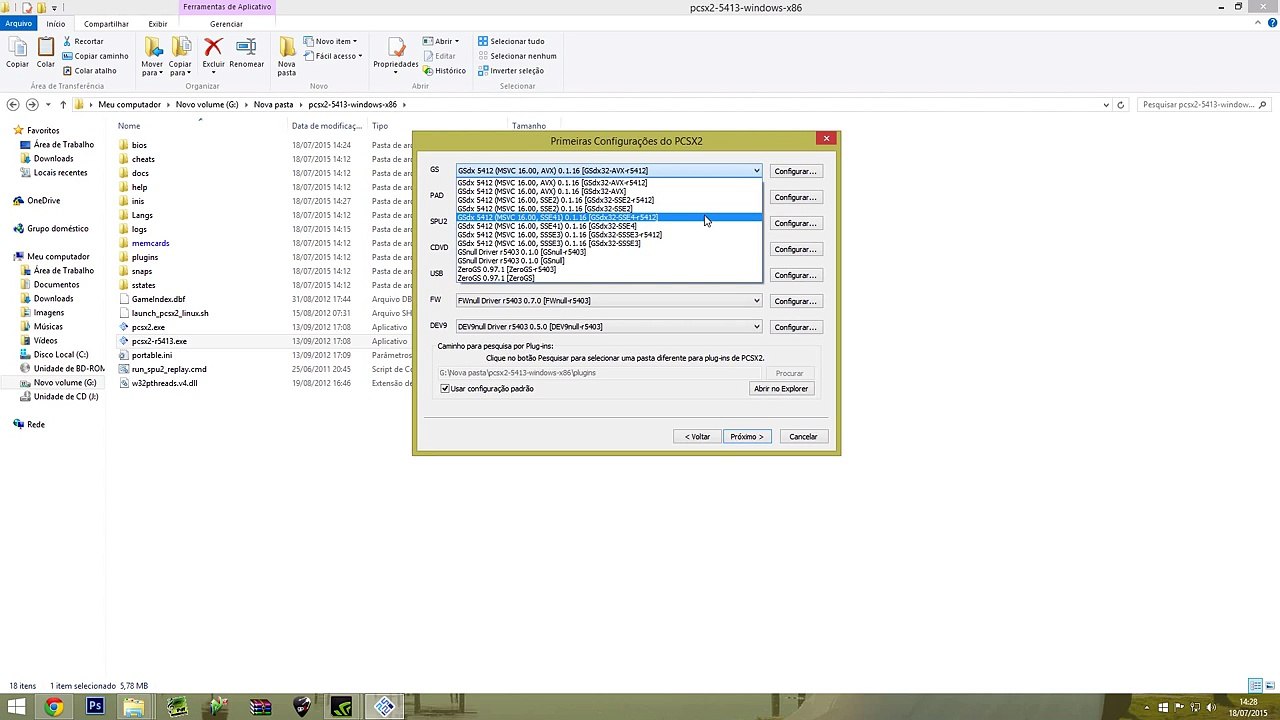
Task: Refresh the Explorer address bar
Action: pyautogui.click(x=1120, y=104)
